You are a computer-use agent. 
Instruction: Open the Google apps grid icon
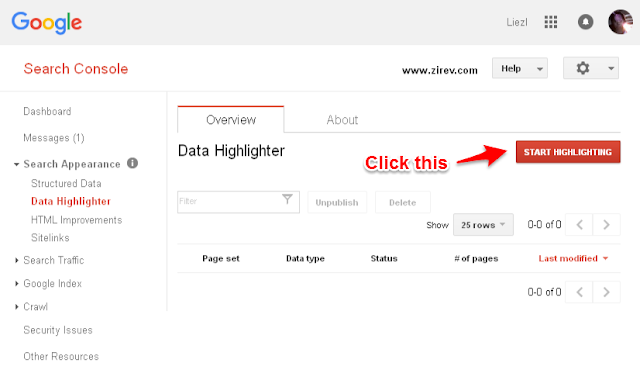pos(551,22)
